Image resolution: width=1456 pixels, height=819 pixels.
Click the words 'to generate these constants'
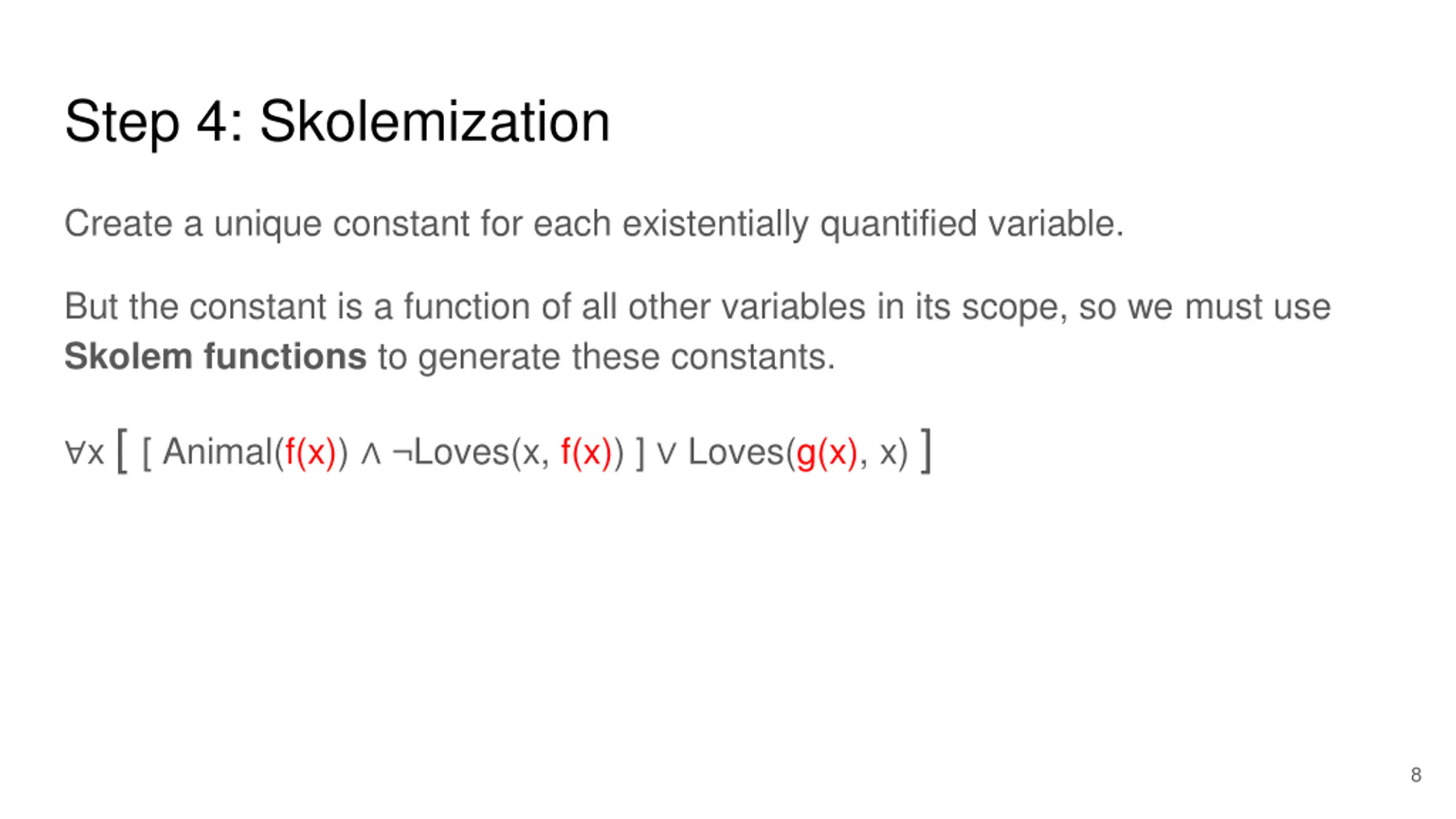pos(606,357)
